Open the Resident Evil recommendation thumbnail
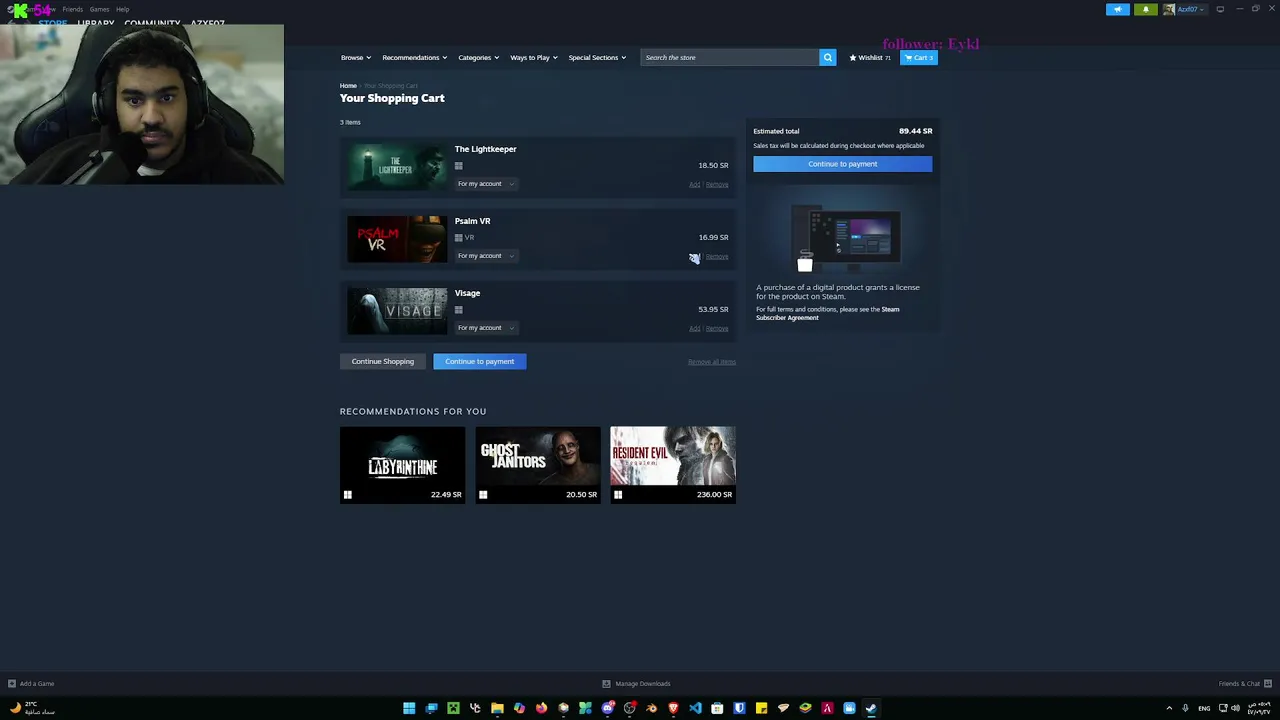Viewport: 1280px width, 720px height. (x=673, y=465)
